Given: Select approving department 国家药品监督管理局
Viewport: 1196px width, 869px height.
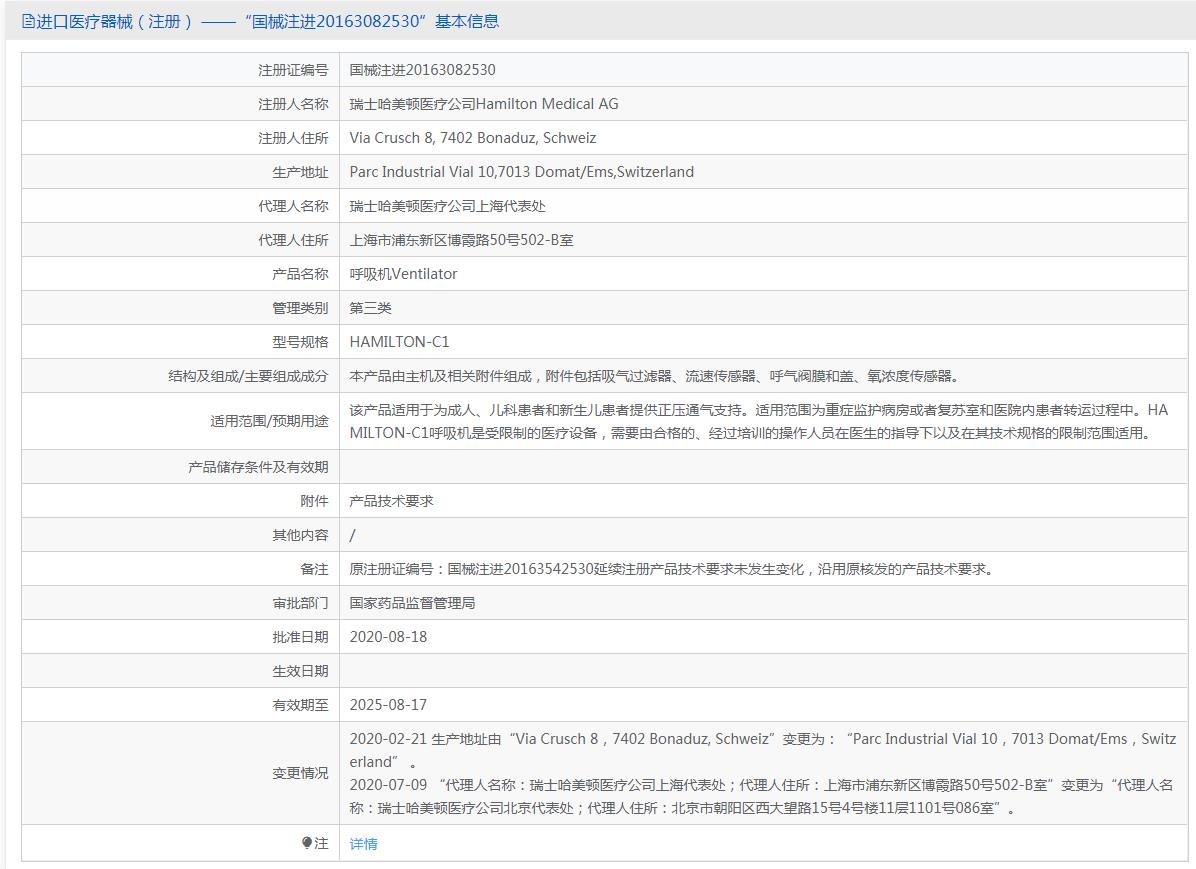Looking at the screenshot, I should coord(413,603).
